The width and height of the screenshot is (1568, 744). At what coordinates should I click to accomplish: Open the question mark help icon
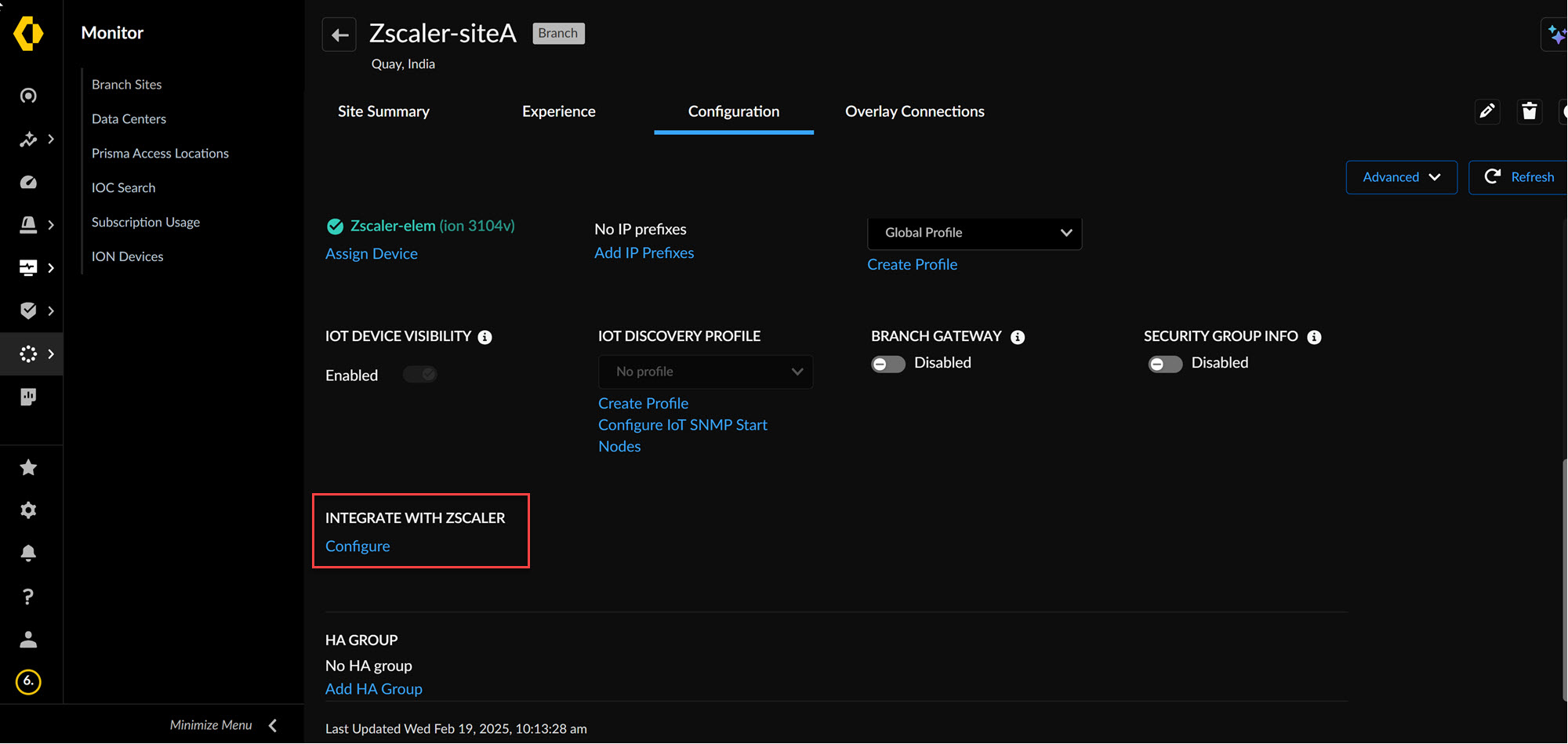pos(28,597)
